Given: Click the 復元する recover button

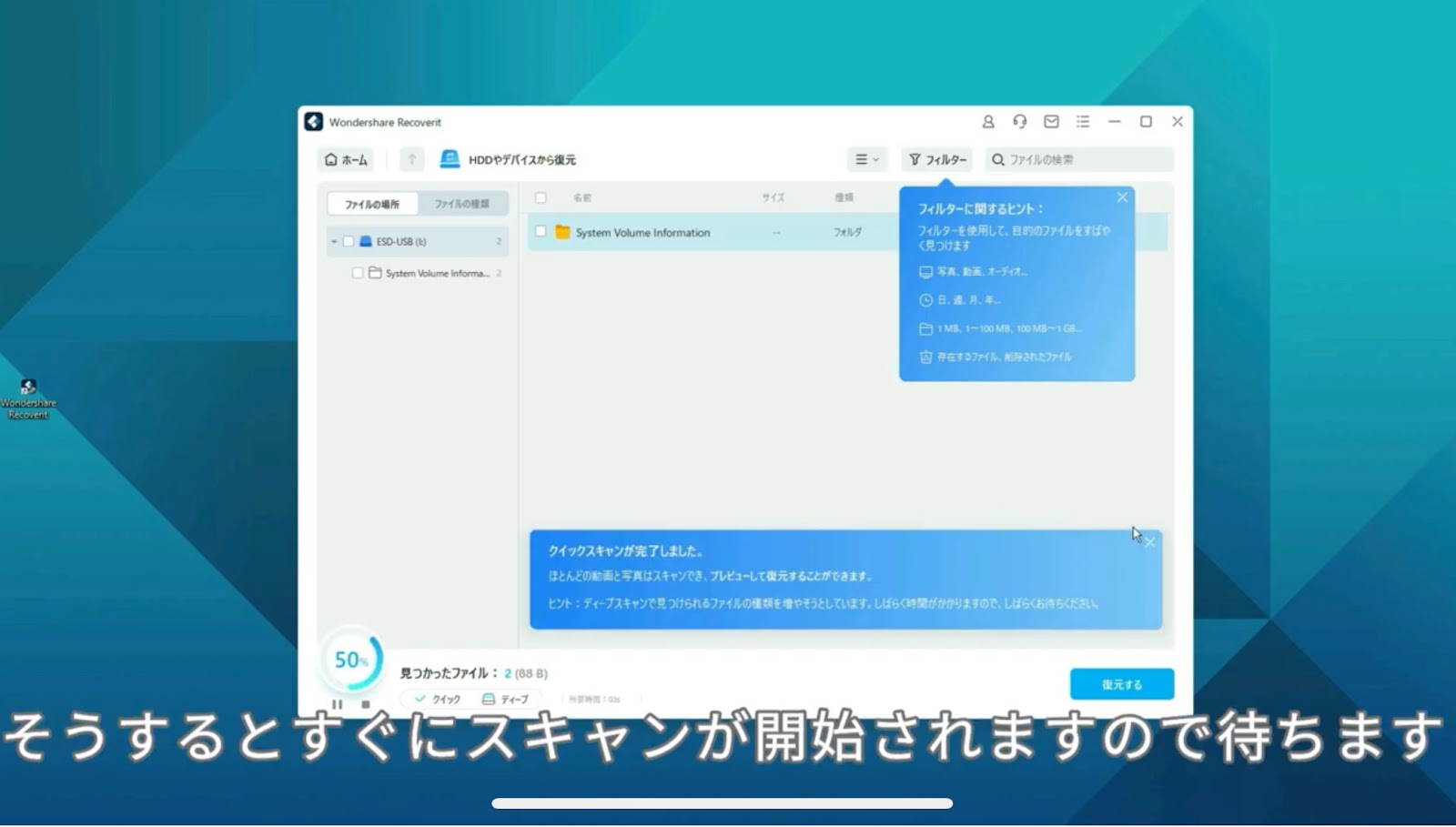Looking at the screenshot, I should [1122, 684].
